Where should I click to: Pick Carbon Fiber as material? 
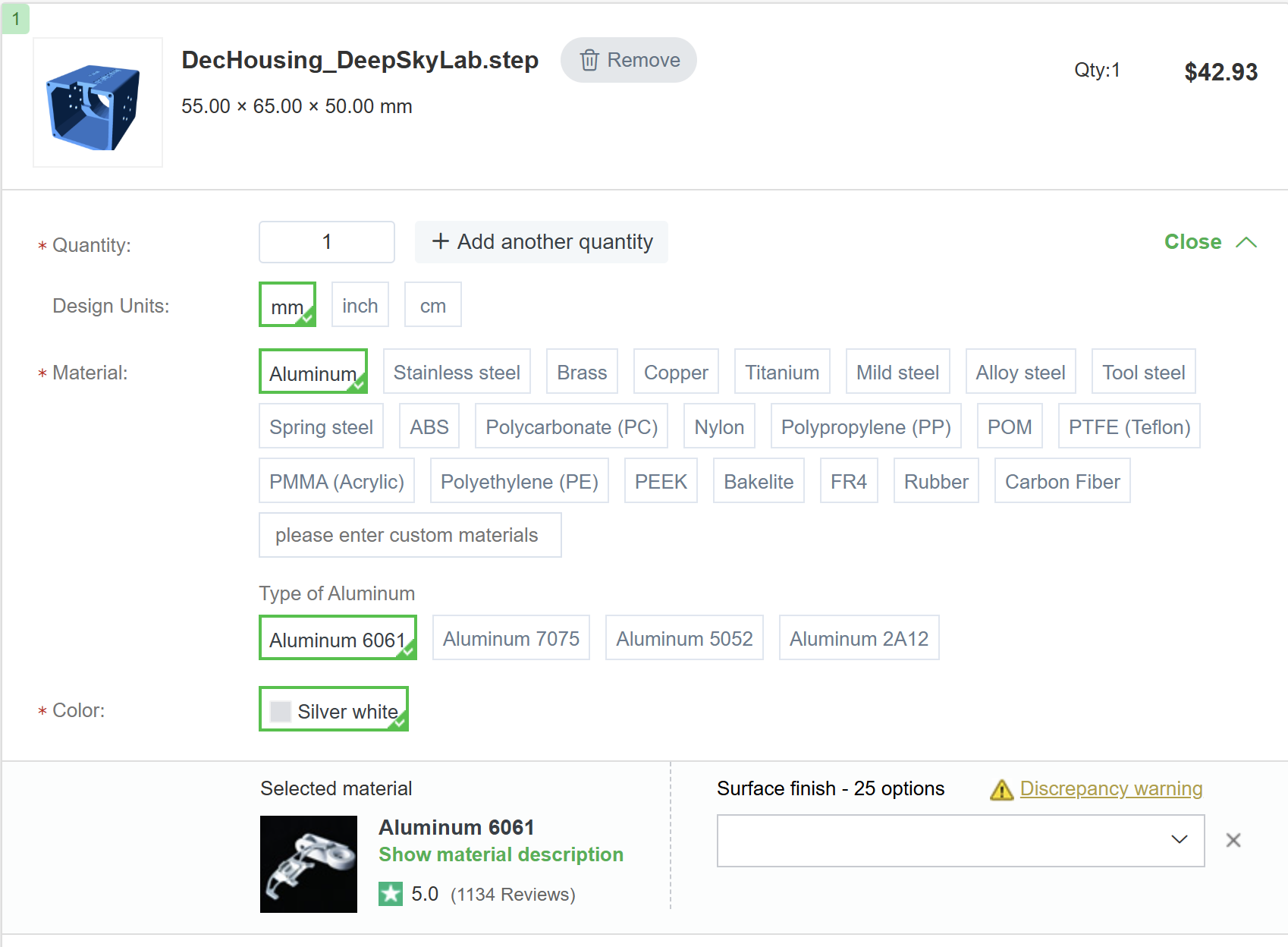coord(1062,481)
